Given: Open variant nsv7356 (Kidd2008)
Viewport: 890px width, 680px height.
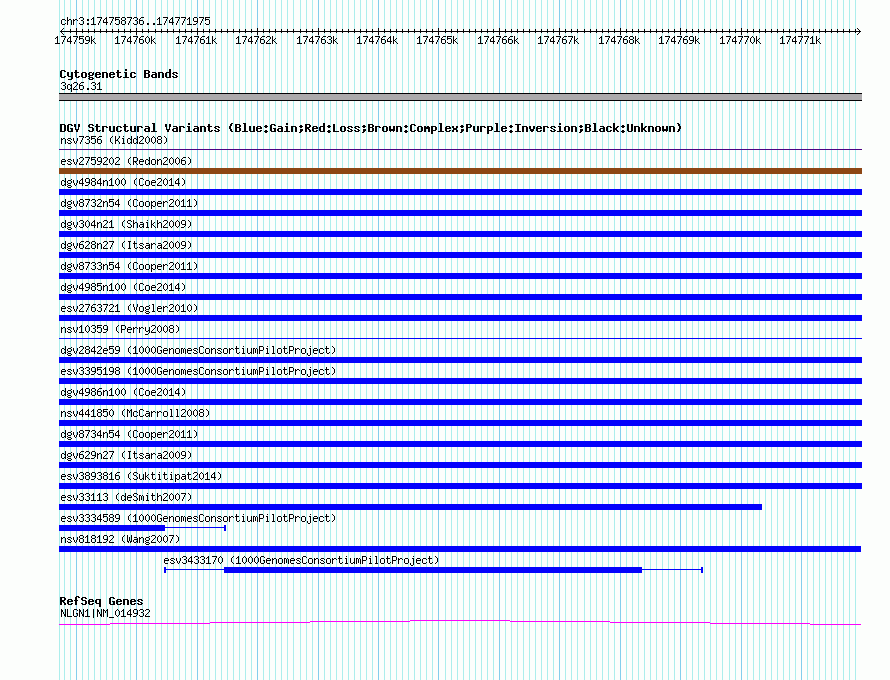Looking at the screenshot, I should point(114,140).
